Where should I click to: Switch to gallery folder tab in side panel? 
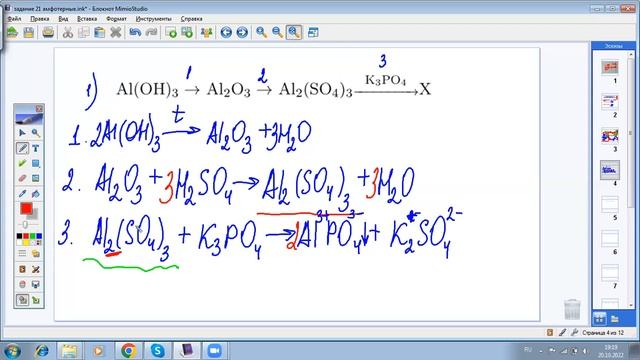click(614, 318)
